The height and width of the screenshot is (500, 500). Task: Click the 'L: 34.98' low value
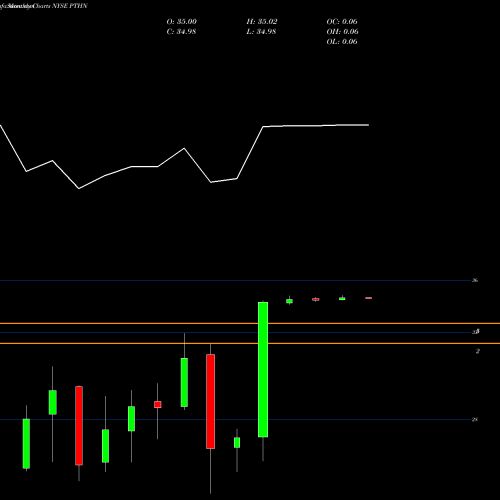coord(261,32)
